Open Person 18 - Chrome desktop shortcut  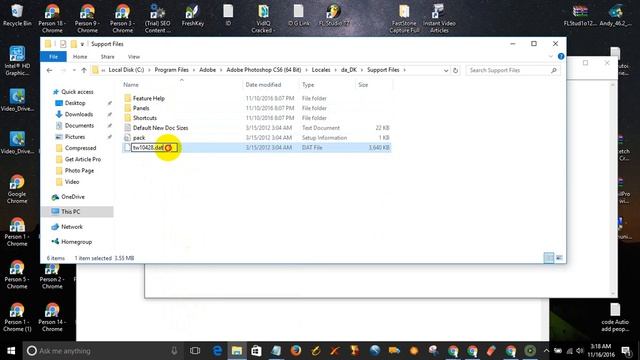click(52, 18)
